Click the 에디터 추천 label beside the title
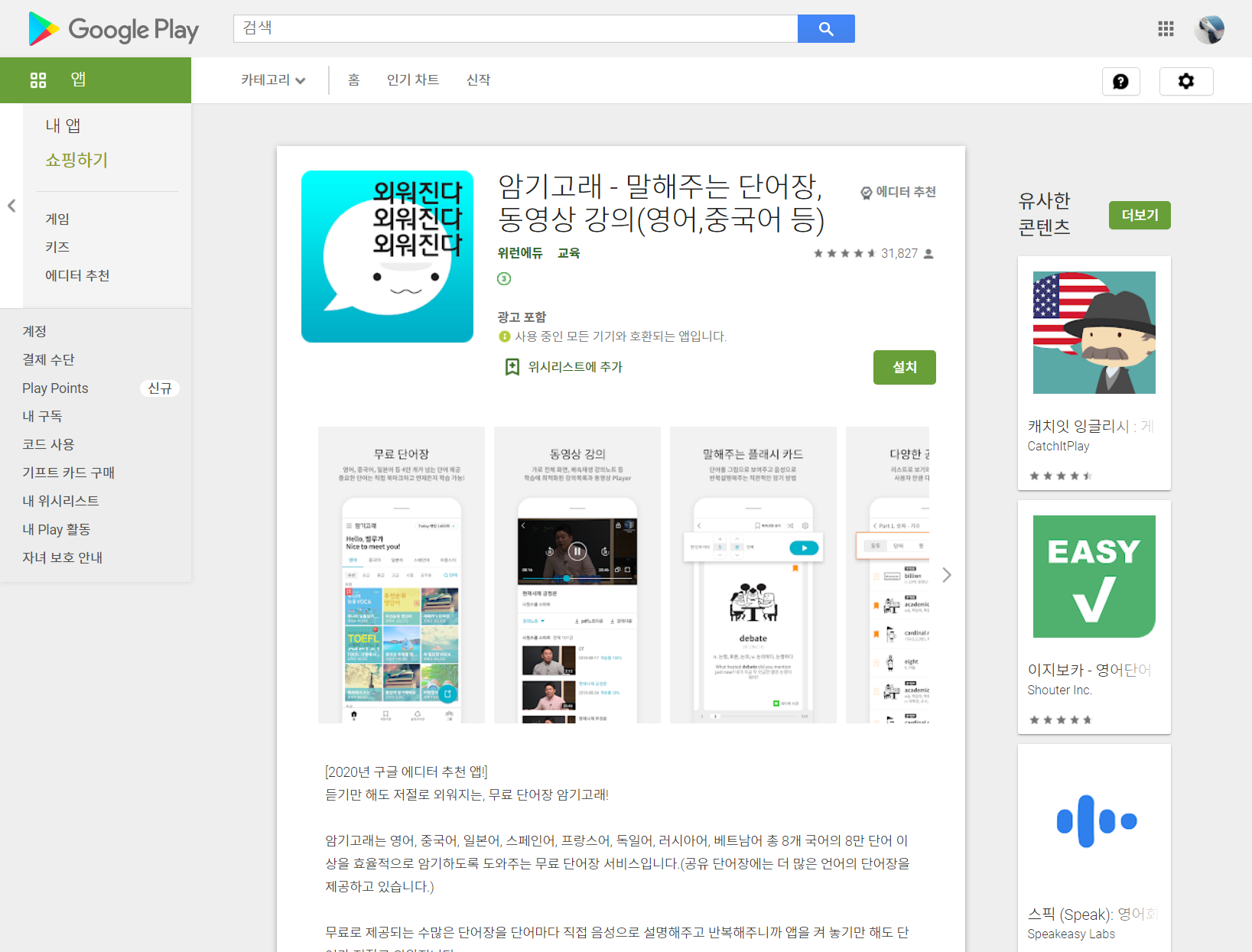This screenshot has height=952, width=1252. coord(906,192)
